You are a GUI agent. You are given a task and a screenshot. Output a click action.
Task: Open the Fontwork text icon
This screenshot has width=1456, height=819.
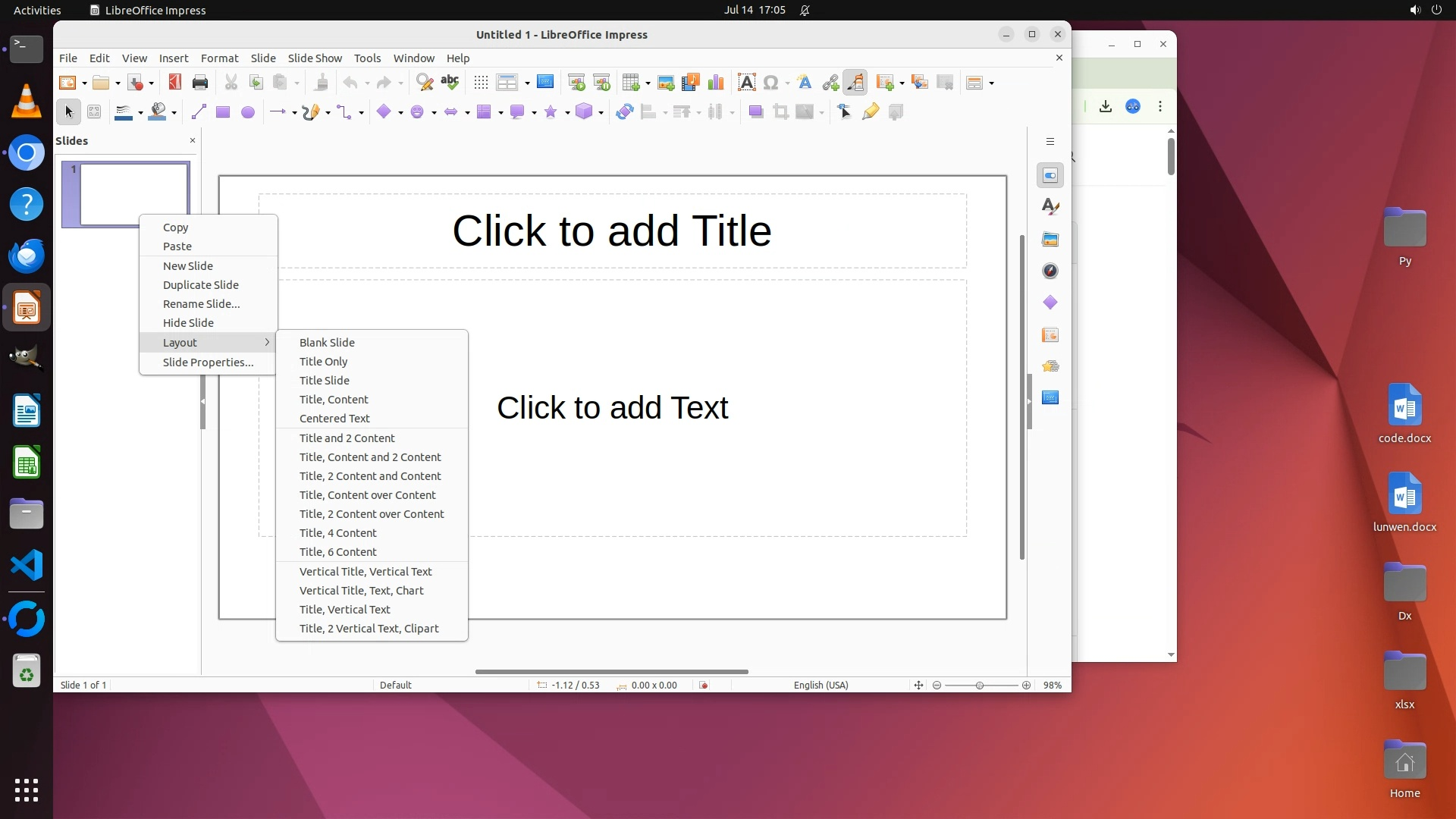click(805, 83)
